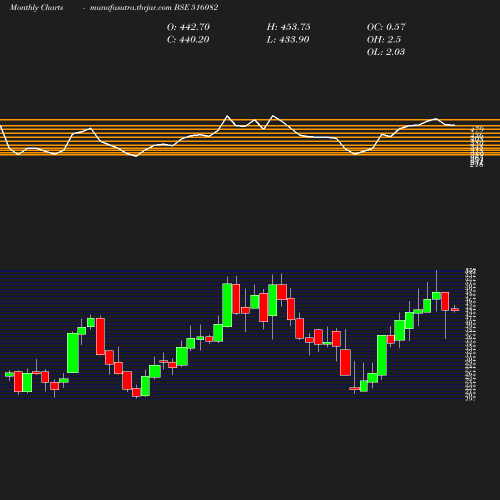The height and width of the screenshot is (500, 500).
Task: Click the close value "C: 440.20"
Action: click(188, 40)
